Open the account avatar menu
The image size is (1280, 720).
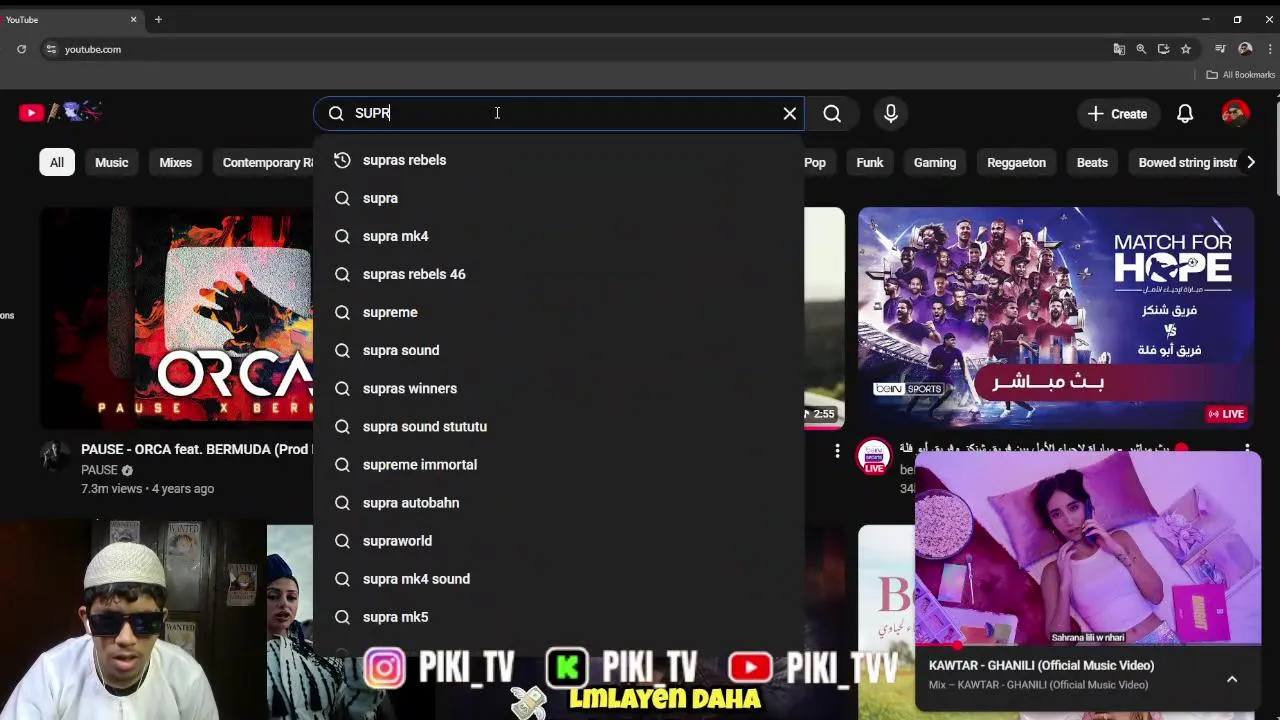(1236, 113)
